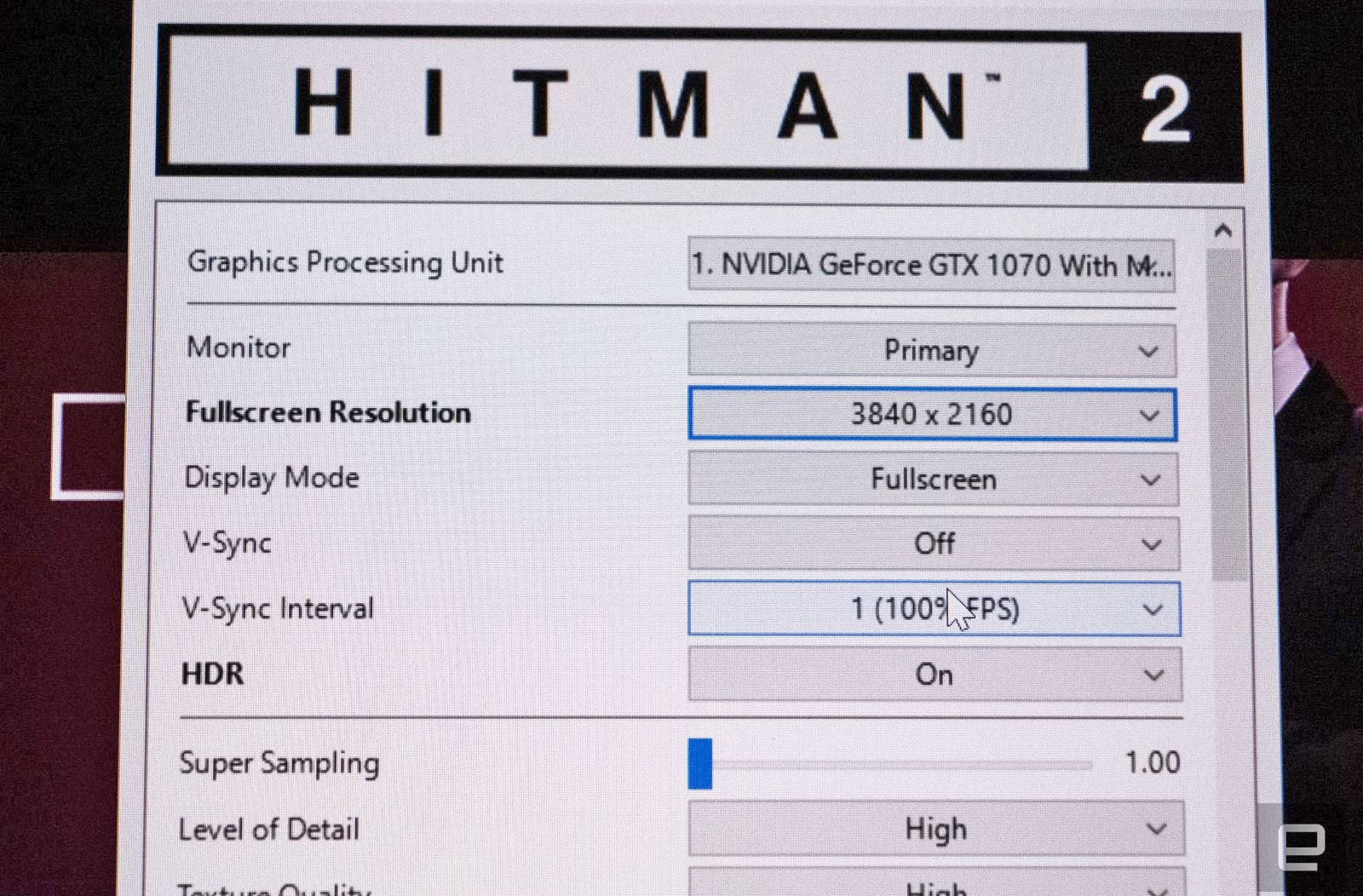Open the V-Sync dropdown set to Off
1363x896 pixels.
coord(934,543)
